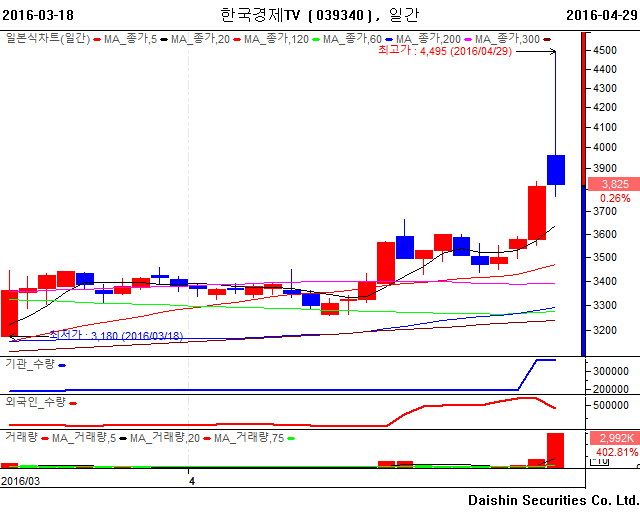Click the MA_종가,200 legend label
The image size is (640, 512).
[x=428, y=39]
